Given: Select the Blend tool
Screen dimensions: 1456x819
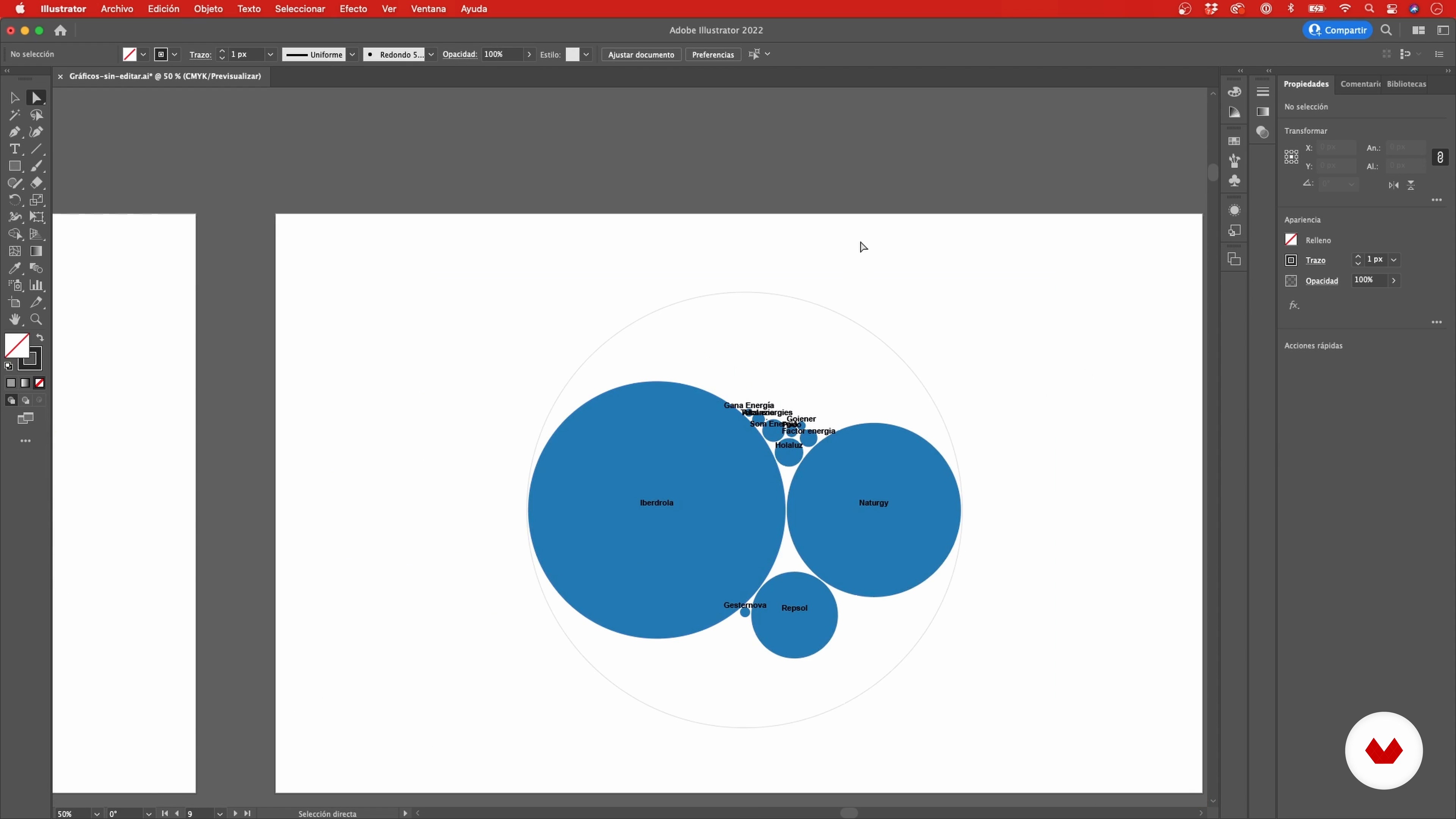Looking at the screenshot, I should point(36,268).
